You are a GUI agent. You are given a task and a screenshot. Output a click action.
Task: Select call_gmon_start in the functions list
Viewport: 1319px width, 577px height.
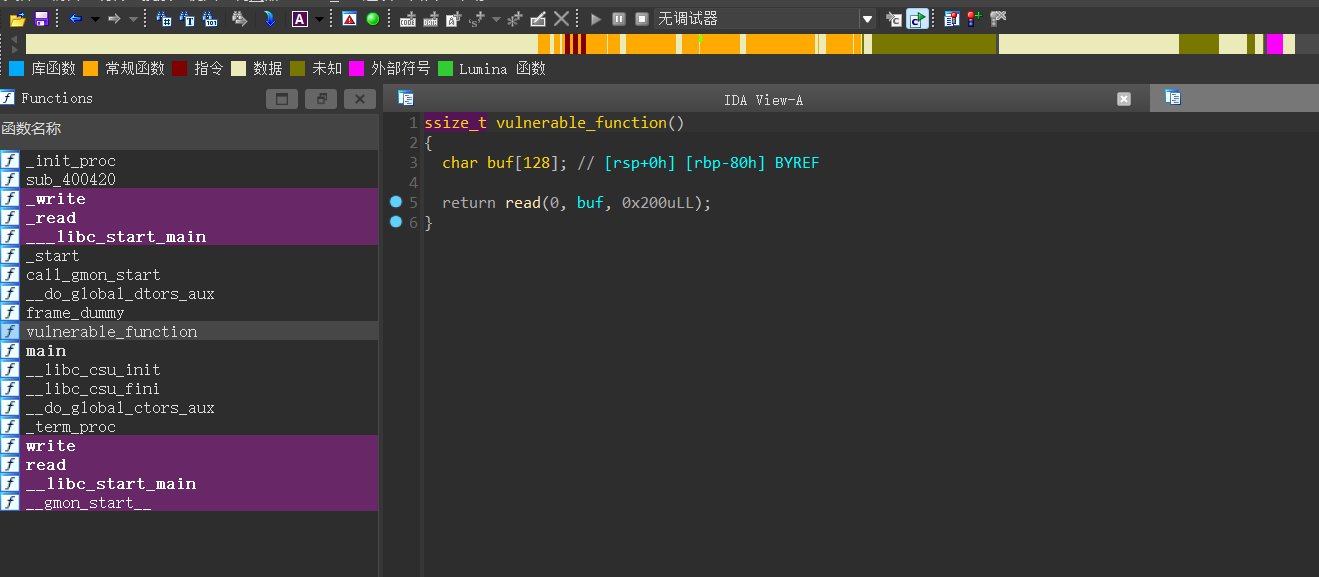click(x=189, y=275)
